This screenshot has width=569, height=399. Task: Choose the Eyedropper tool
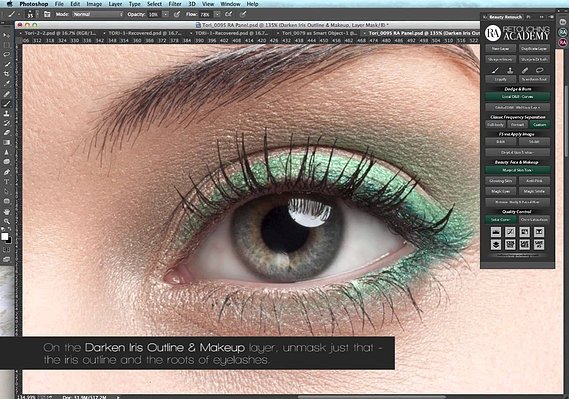coord(7,83)
